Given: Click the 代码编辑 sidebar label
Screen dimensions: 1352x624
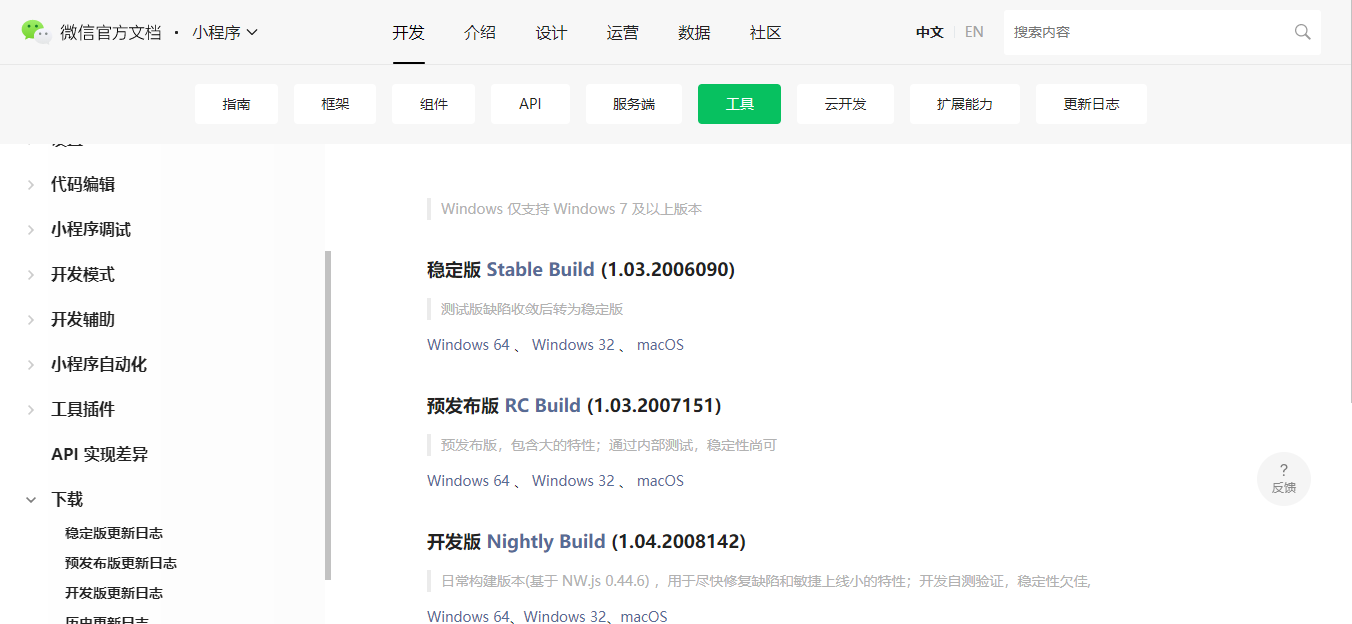Looking at the screenshot, I should tap(83, 184).
